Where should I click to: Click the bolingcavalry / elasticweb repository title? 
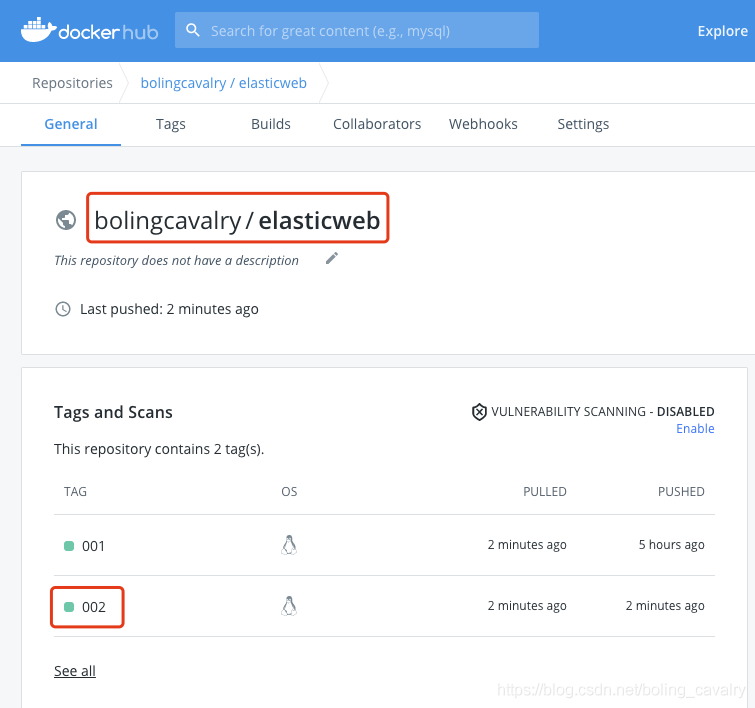237,221
